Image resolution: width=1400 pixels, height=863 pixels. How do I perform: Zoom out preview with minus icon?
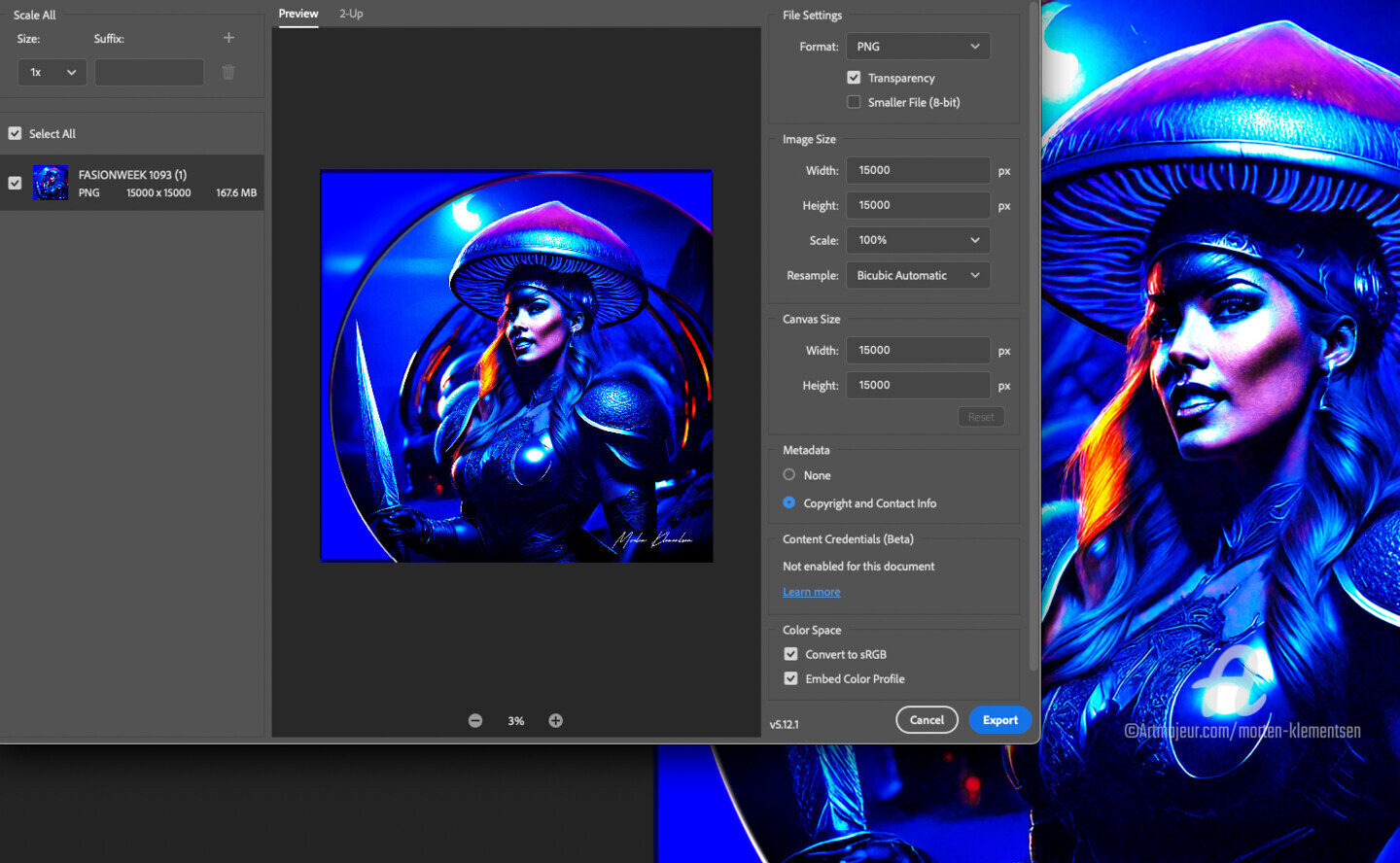click(475, 720)
